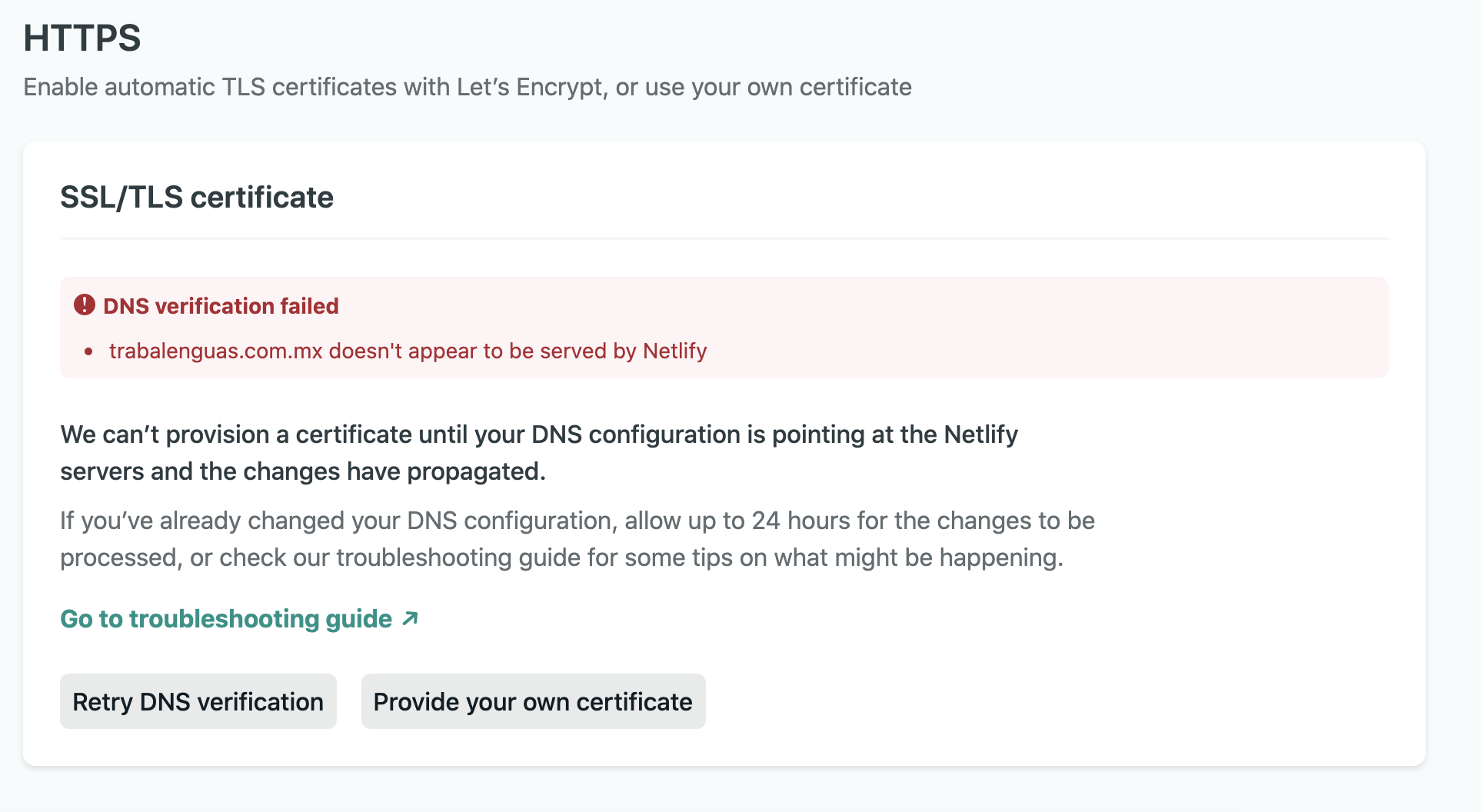
Task: Click the HTTPS section heading
Action: coord(82,38)
